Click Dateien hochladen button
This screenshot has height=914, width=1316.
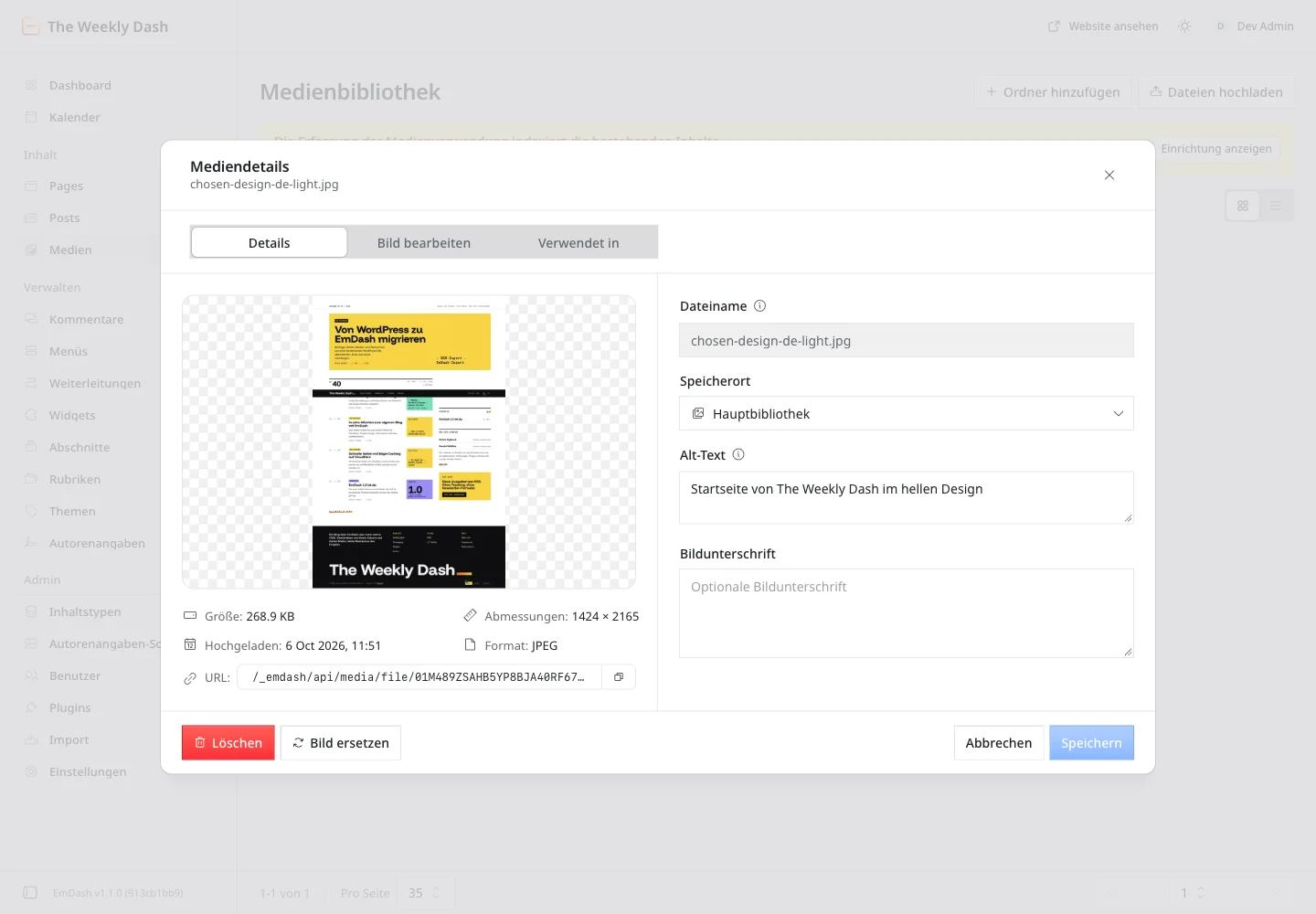1216,92
